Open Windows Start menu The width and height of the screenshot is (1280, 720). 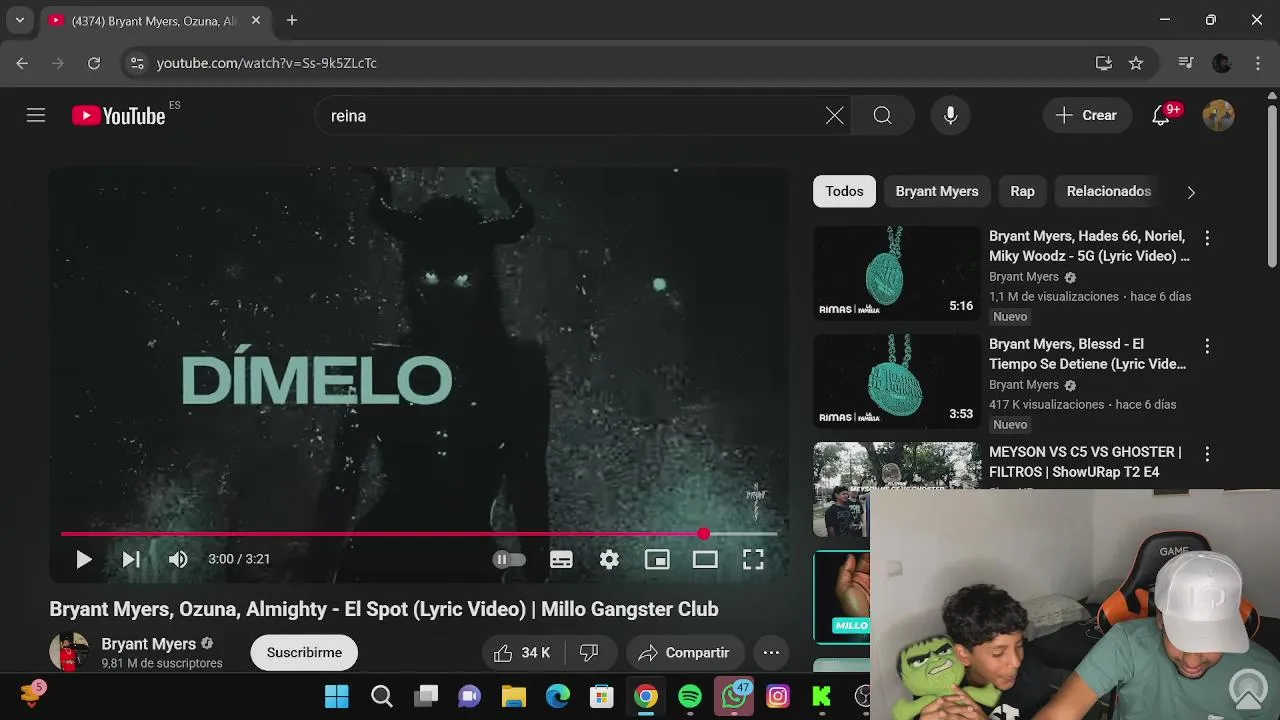[337, 696]
